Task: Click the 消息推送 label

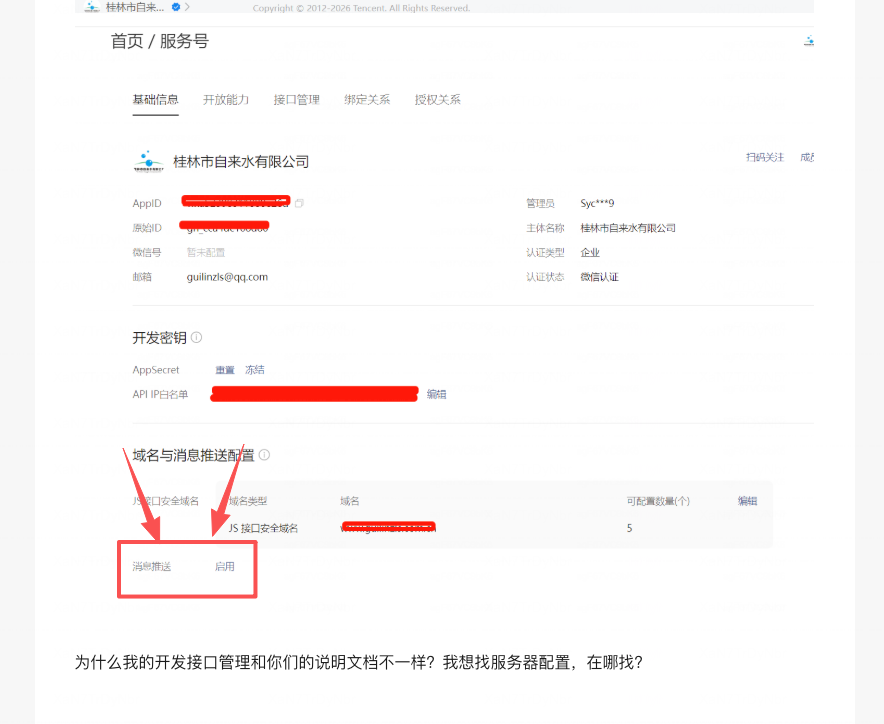Action: coord(152,566)
